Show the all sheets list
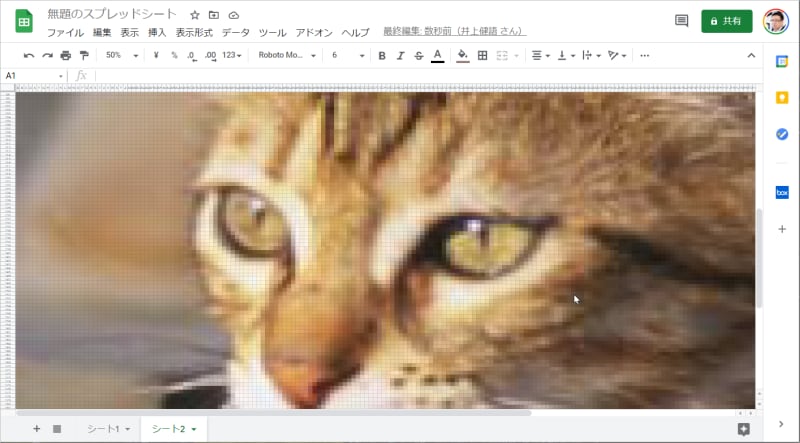 57,429
